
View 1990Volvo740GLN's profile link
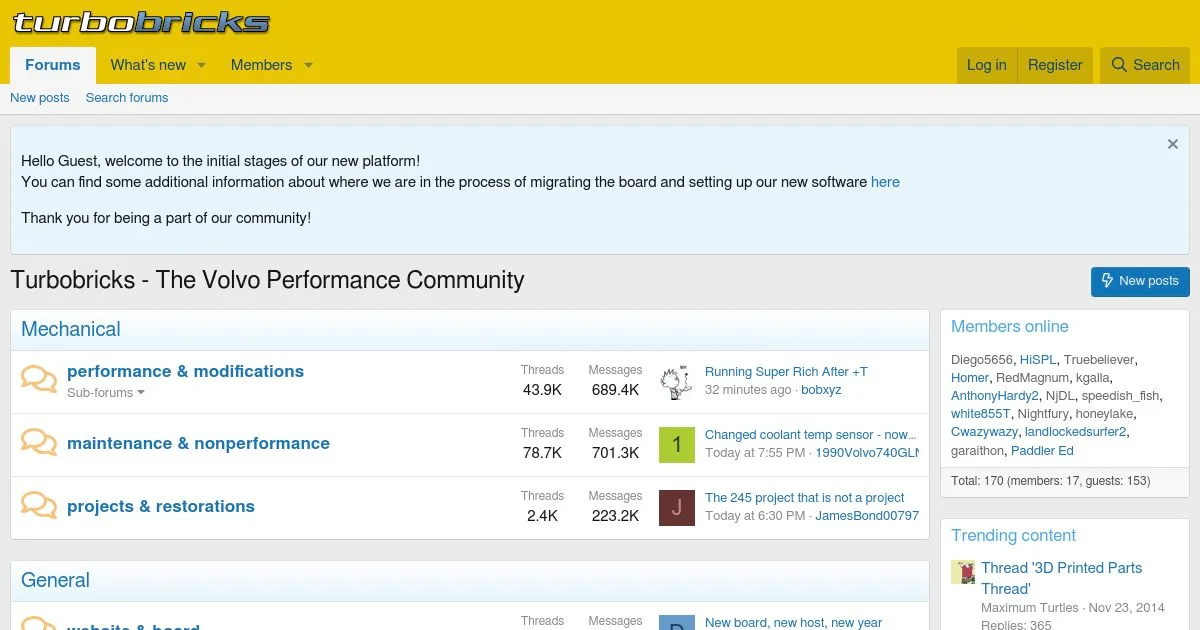(x=867, y=453)
